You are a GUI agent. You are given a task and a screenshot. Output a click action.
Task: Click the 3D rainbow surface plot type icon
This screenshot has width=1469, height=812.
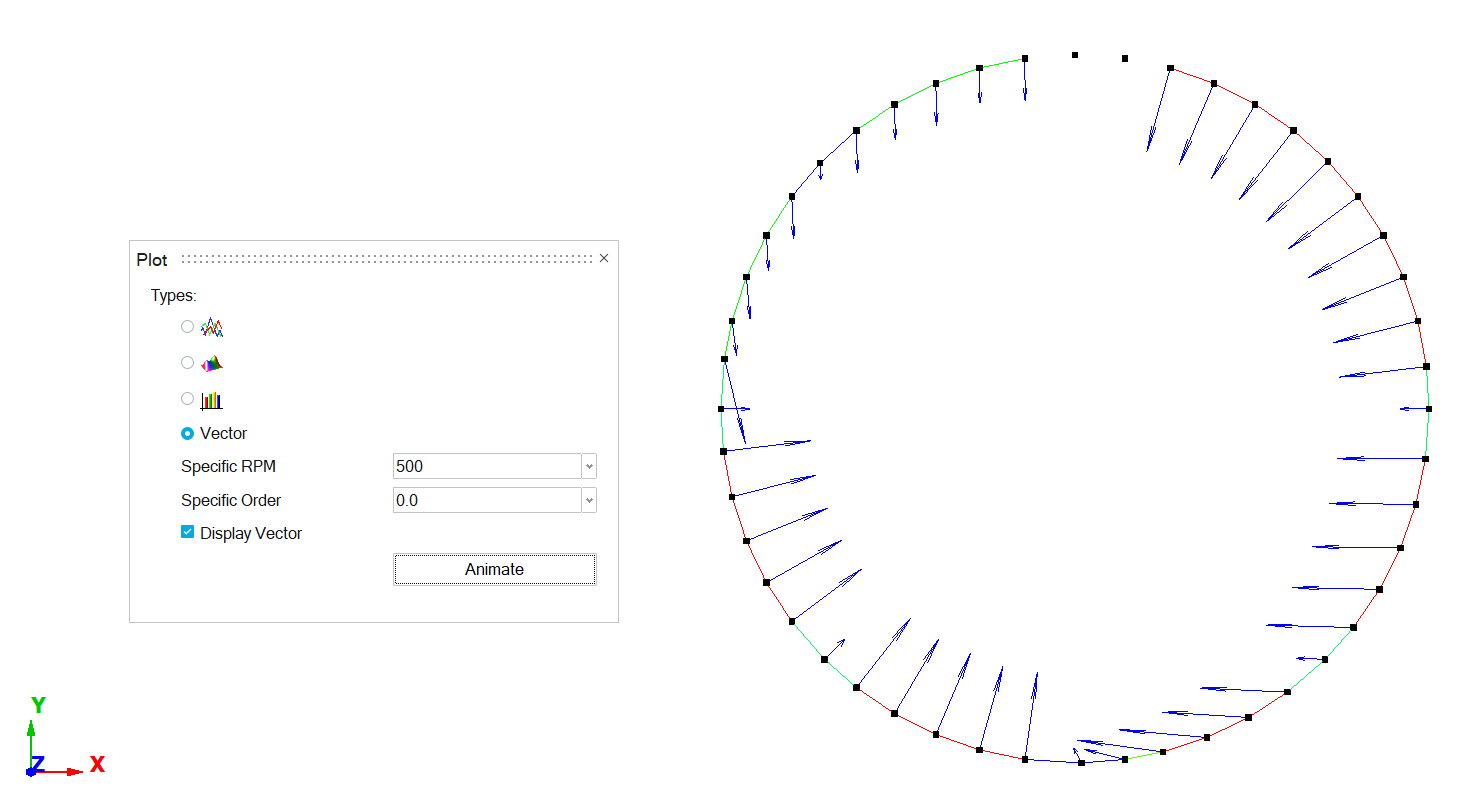coord(211,363)
